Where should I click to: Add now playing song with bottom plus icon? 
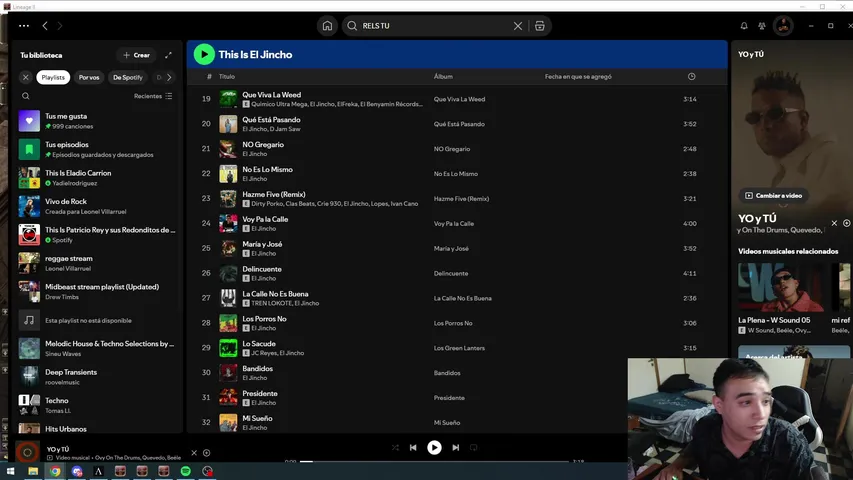pyautogui.click(x=207, y=453)
